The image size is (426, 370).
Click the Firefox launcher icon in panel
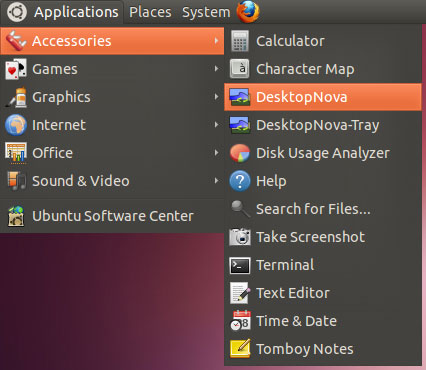248,12
